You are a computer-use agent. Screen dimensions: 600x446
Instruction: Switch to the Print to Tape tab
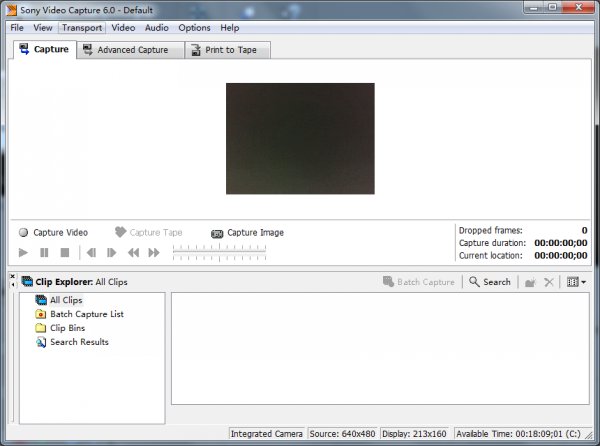228,50
